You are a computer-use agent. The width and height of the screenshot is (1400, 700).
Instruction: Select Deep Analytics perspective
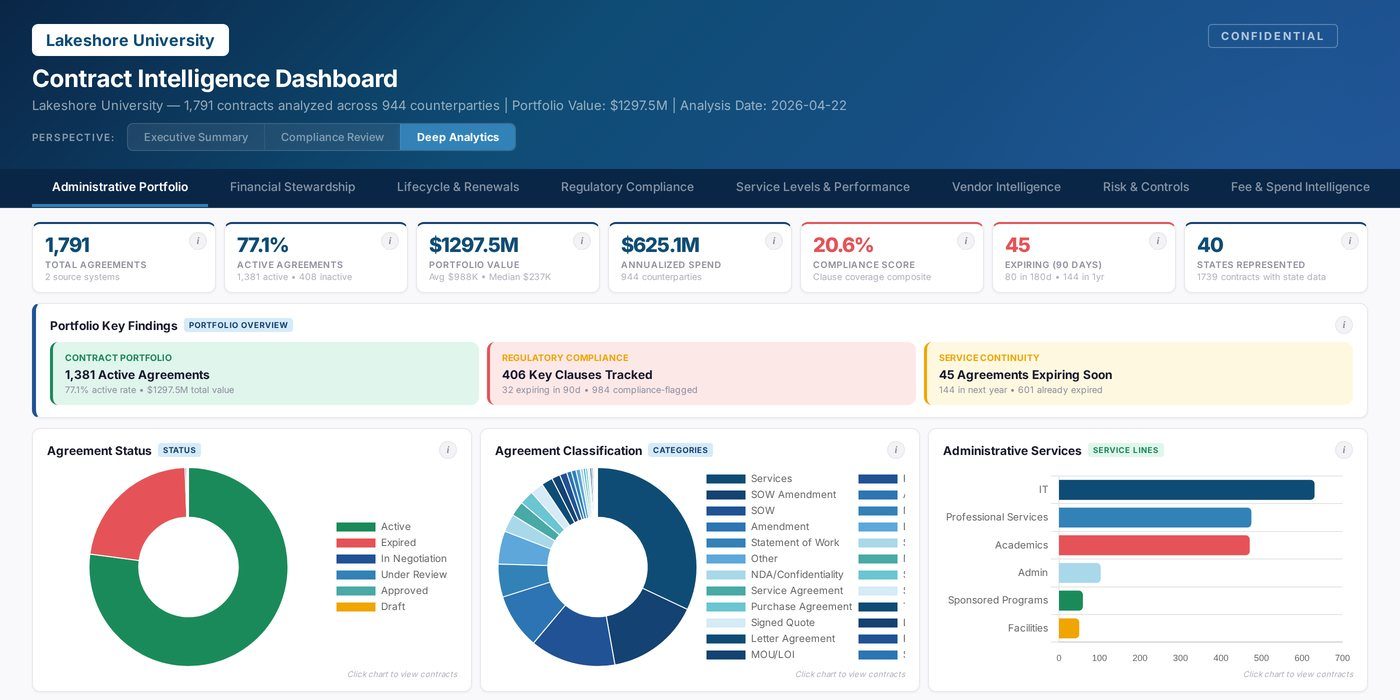[458, 137]
